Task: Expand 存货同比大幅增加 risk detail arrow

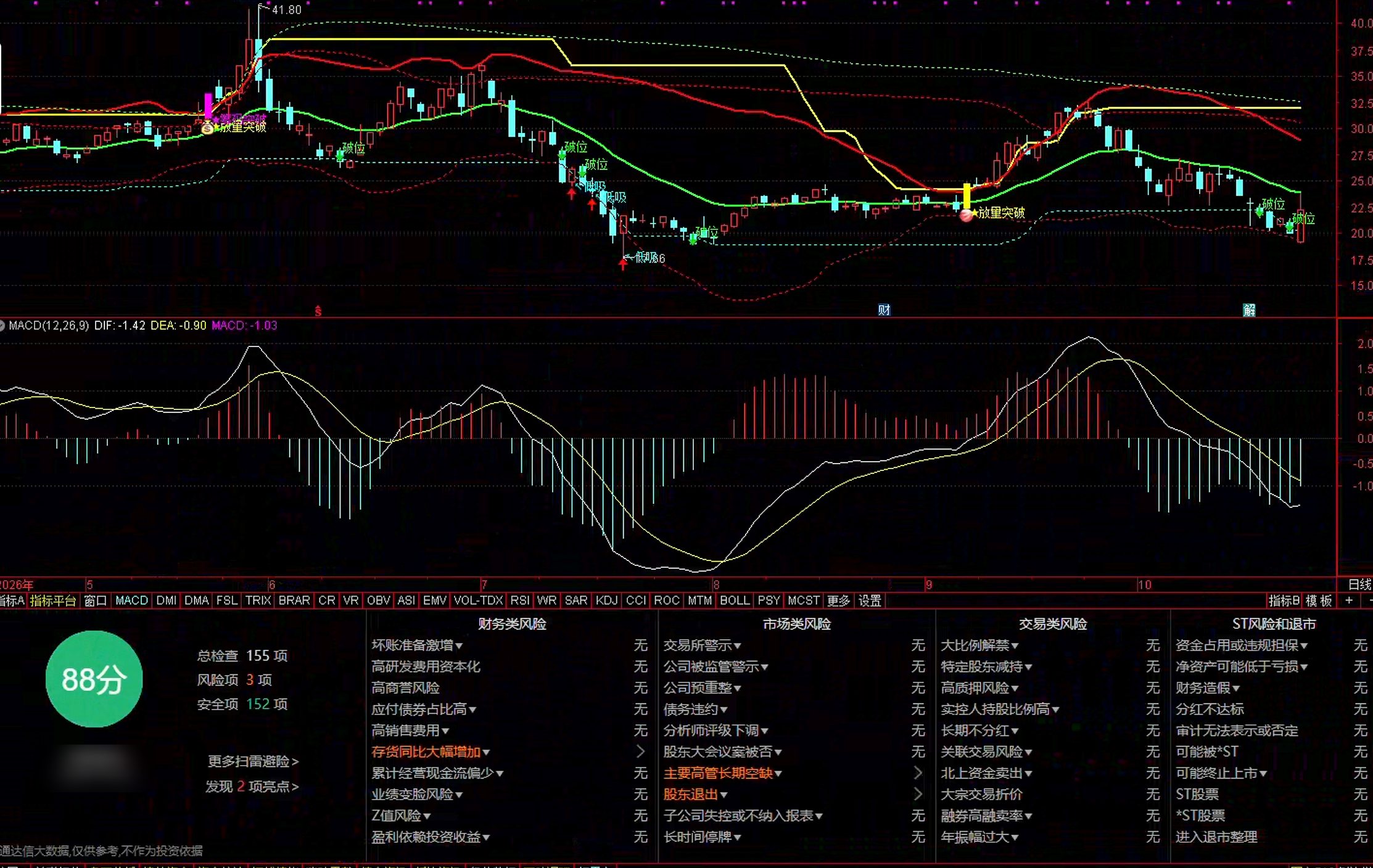Action: point(640,751)
